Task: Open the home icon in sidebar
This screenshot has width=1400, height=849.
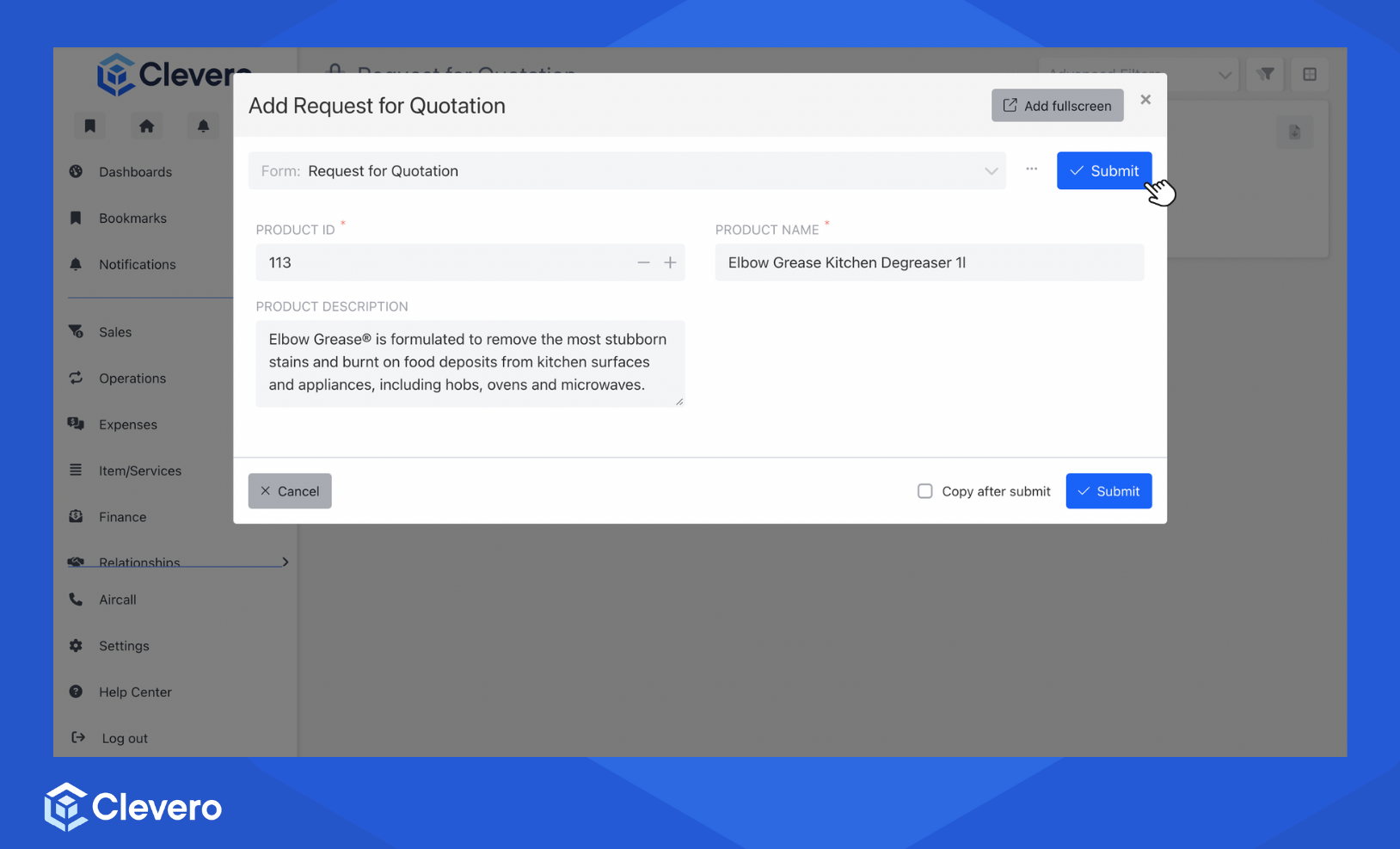Action: [x=147, y=126]
